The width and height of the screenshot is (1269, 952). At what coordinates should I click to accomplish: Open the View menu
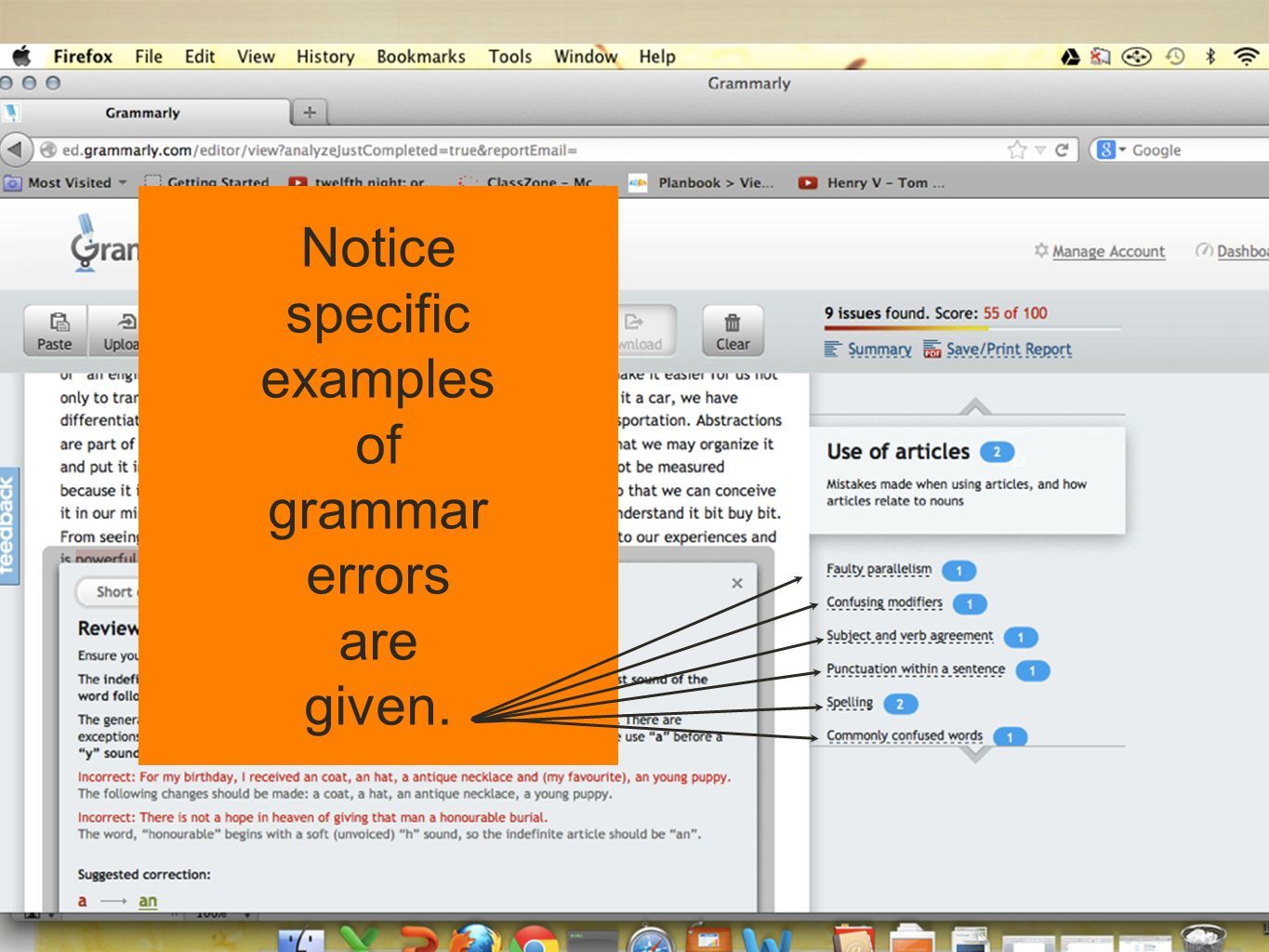click(x=256, y=56)
